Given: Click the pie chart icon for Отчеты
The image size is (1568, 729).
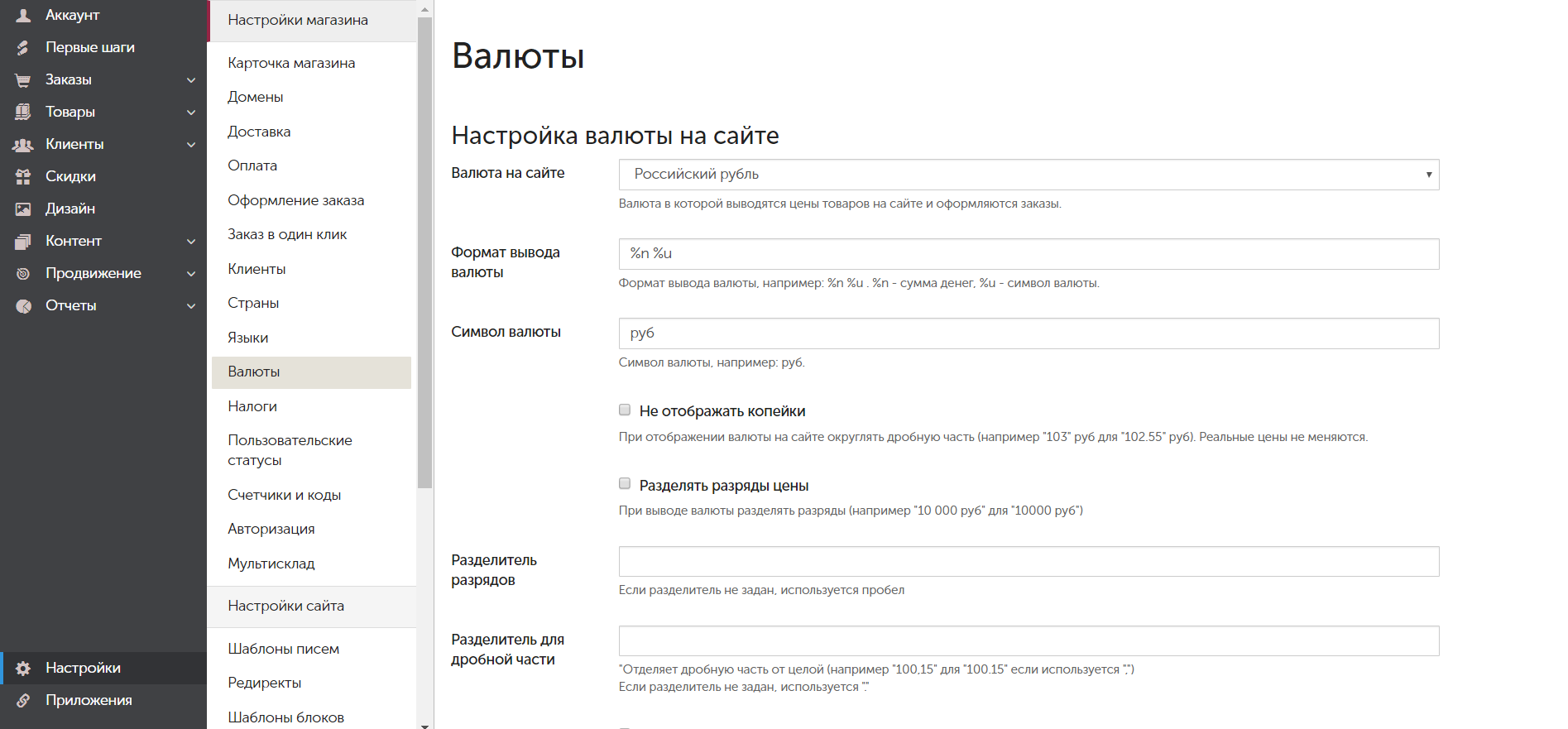Looking at the screenshot, I should (23, 305).
